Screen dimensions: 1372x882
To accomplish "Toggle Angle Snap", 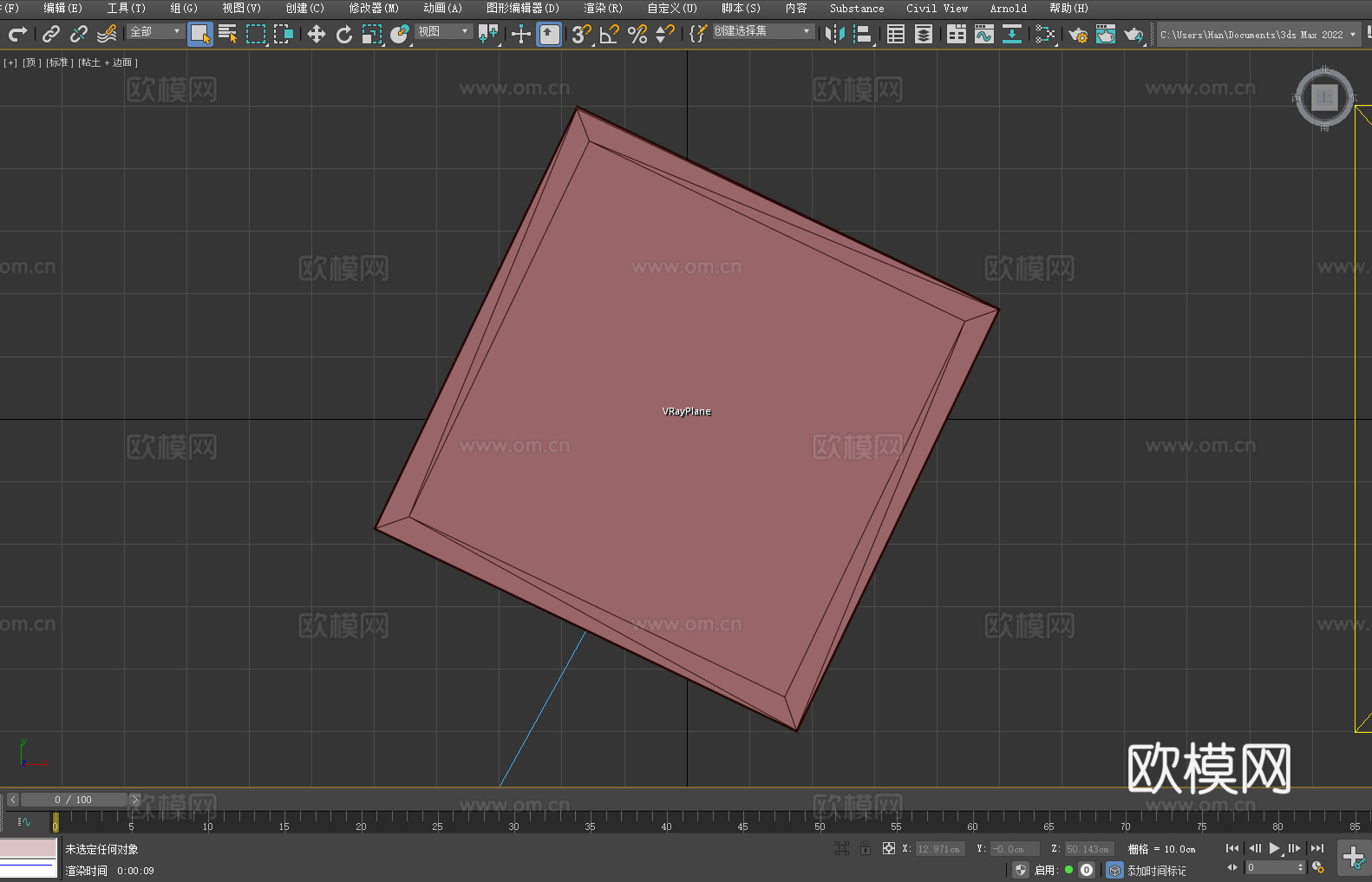I will tap(610, 34).
